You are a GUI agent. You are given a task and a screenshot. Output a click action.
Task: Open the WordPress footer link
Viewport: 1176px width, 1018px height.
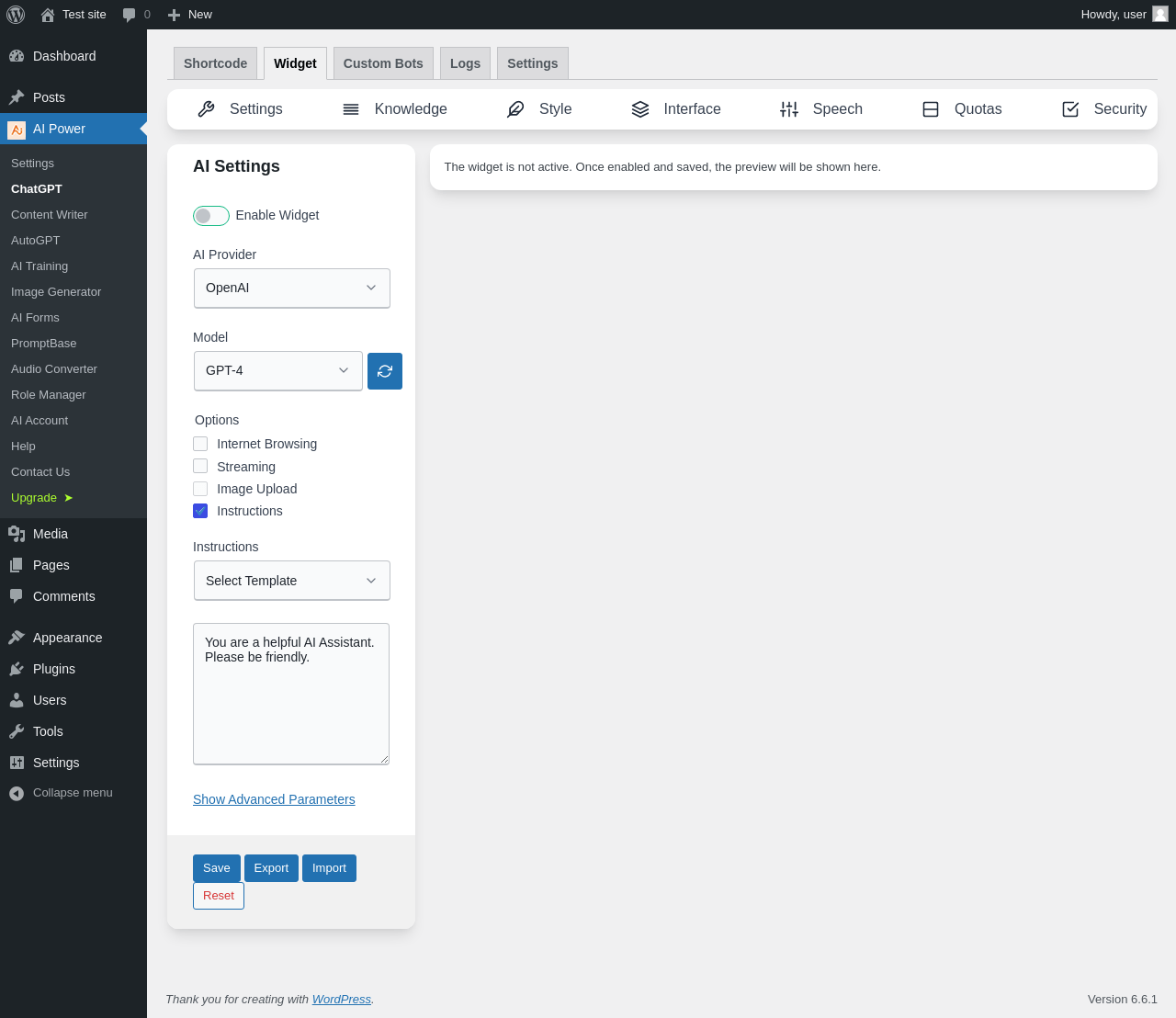(342, 1000)
